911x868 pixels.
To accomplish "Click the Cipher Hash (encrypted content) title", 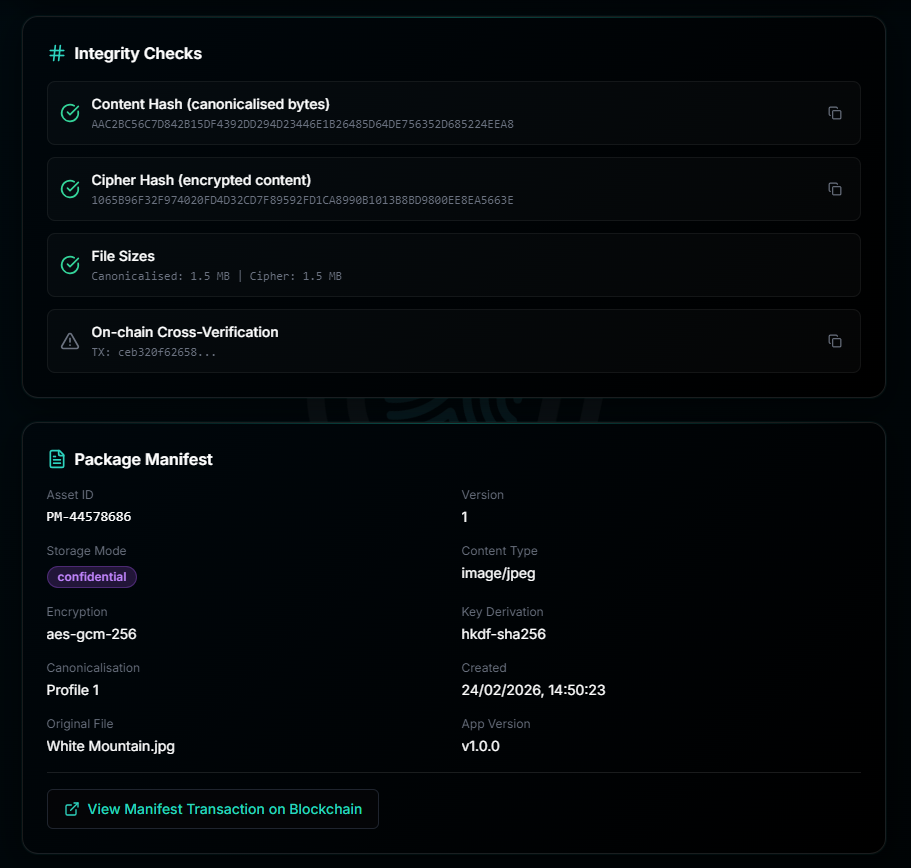I will pyautogui.click(x=201, y=181).
